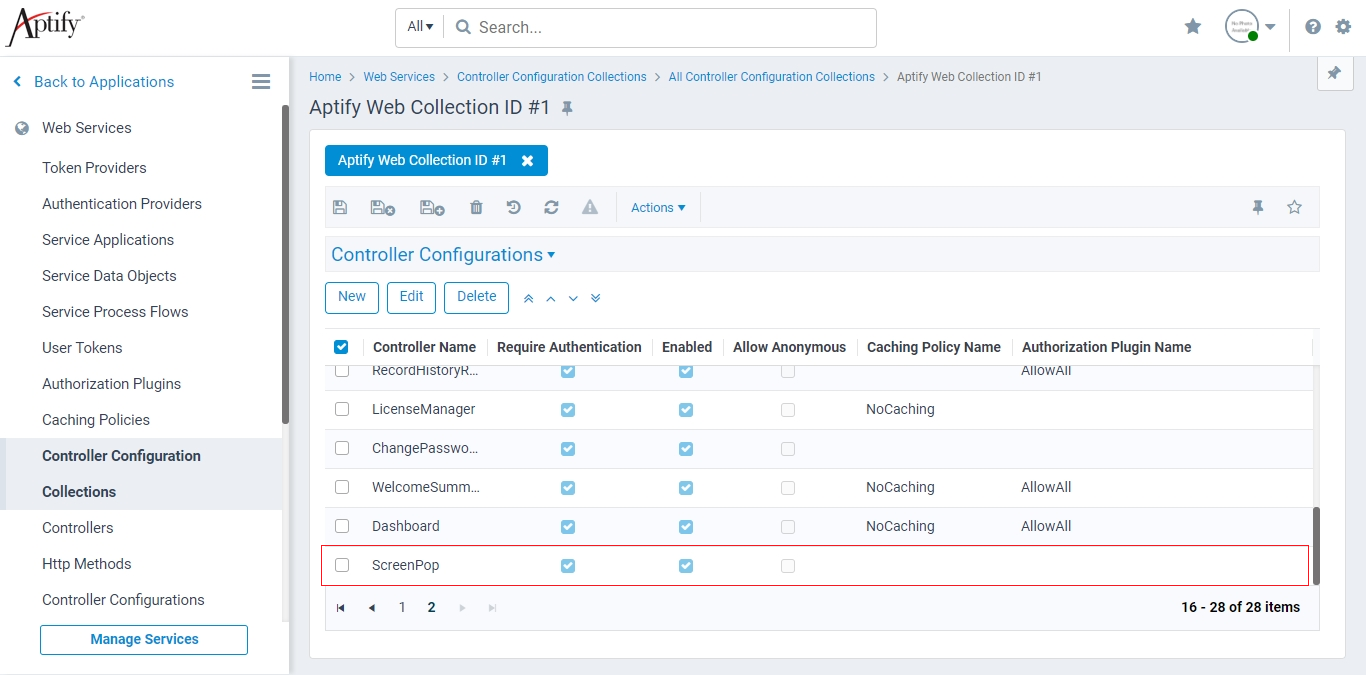Go to page 1 of the grid
Image resolution: width=1366 pixels, height=675 pixels.
coord(402,607)
